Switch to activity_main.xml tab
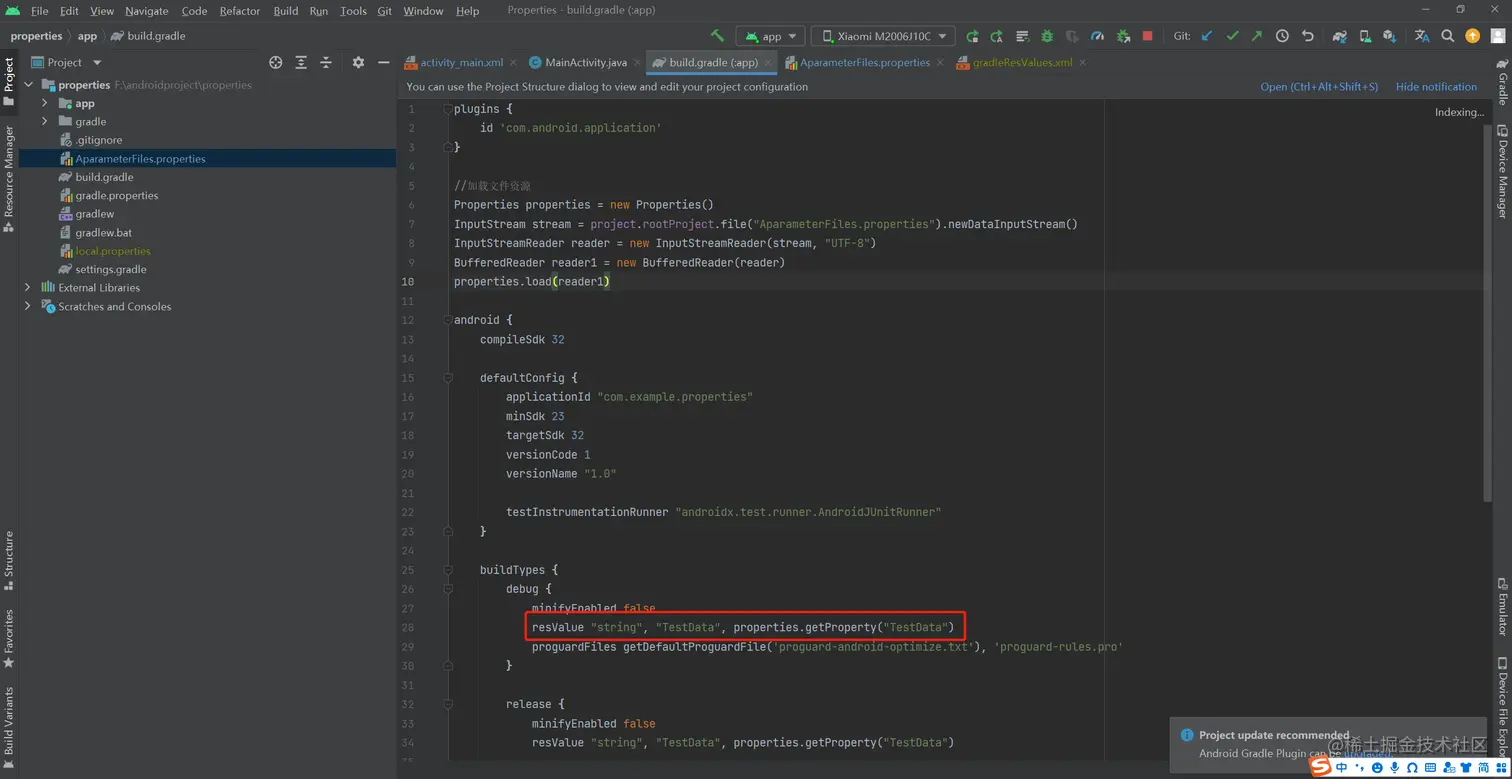This screenshot has height=779, width=1512. 460,62
